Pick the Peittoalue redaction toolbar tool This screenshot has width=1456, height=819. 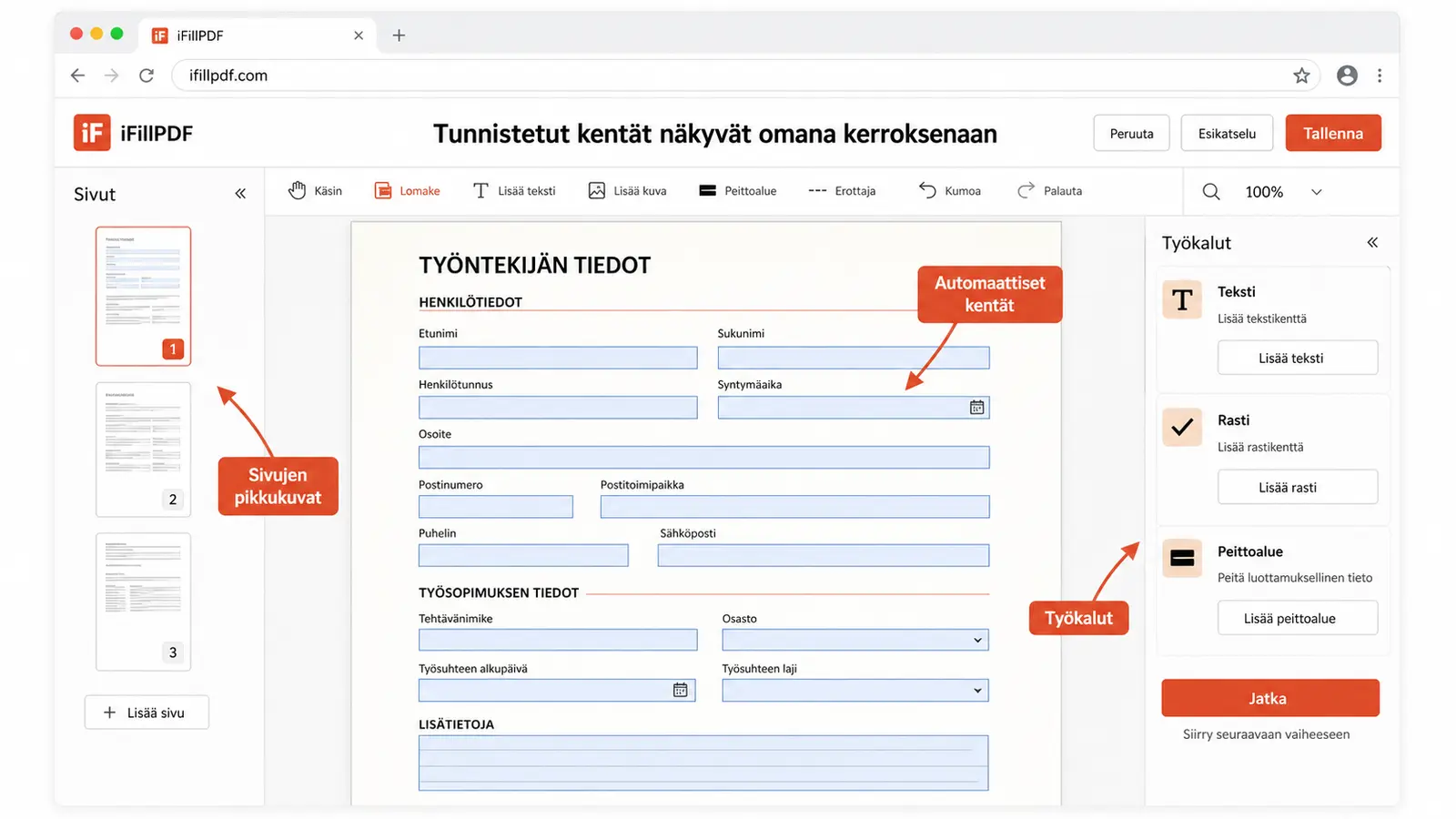pos(737,191)
